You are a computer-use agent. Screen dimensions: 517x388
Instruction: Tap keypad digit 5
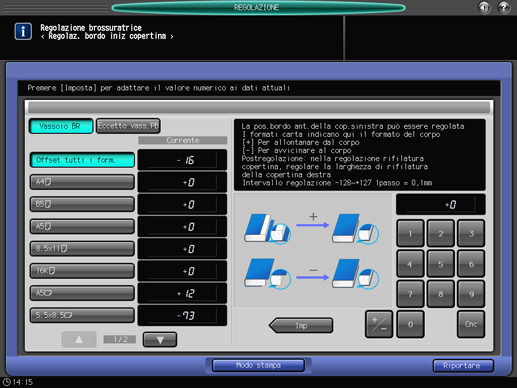tap(441, 264)
